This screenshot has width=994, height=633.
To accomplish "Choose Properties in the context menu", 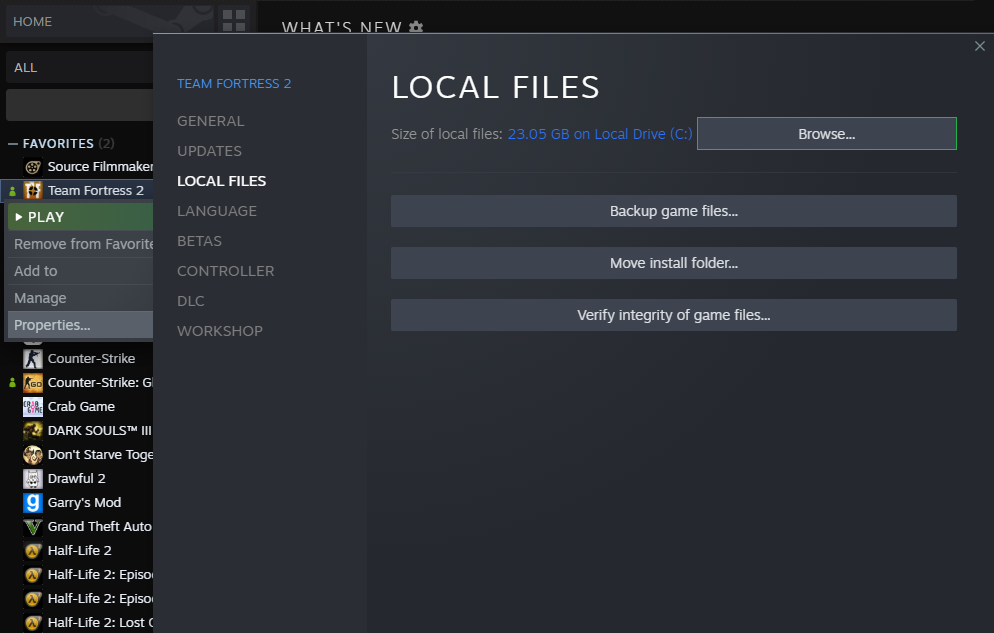I will (80, 325).
